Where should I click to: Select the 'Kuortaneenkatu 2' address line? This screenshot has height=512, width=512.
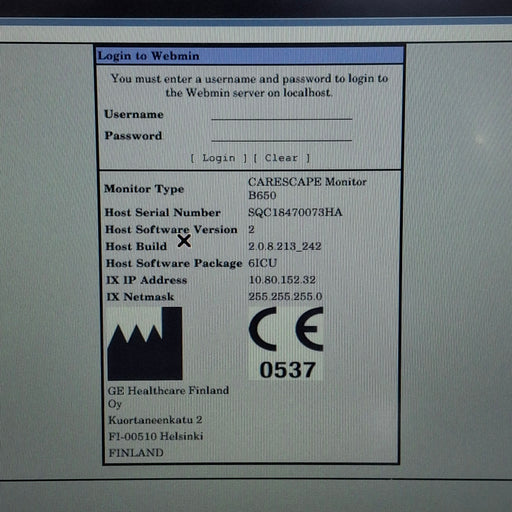pyautogui.click(x=155, y=420)
